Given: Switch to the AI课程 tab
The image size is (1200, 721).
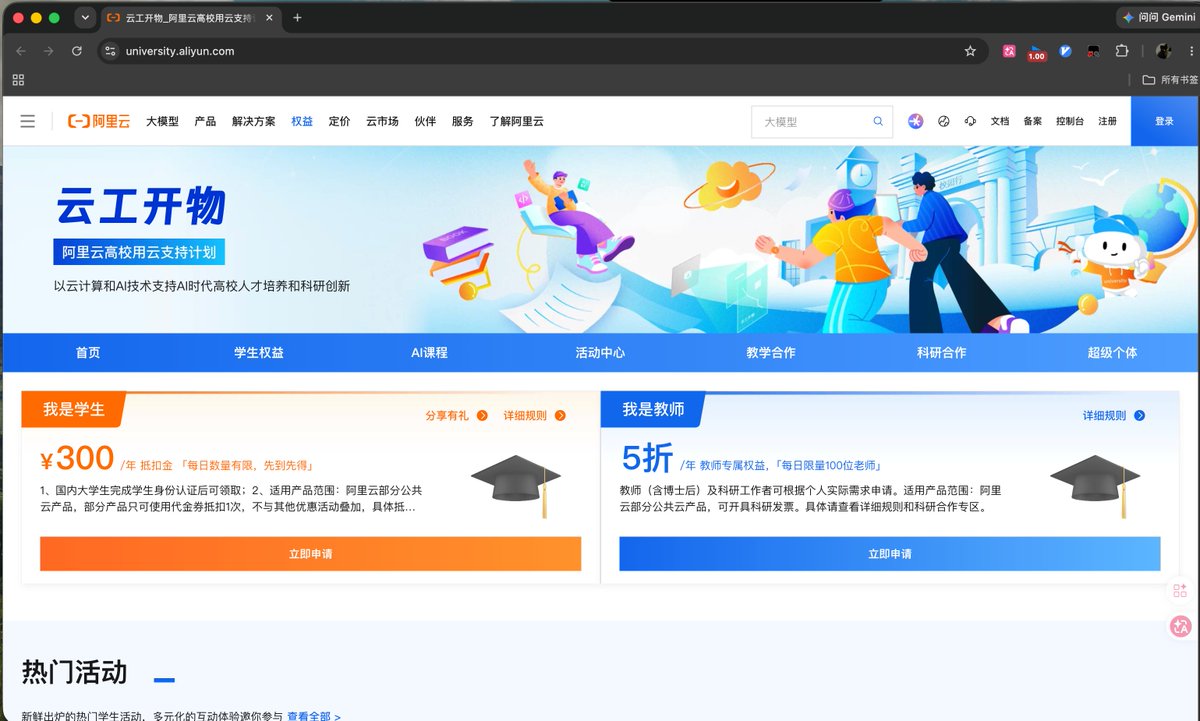Looking at the screenshot, I should click(x=429, y=353).
